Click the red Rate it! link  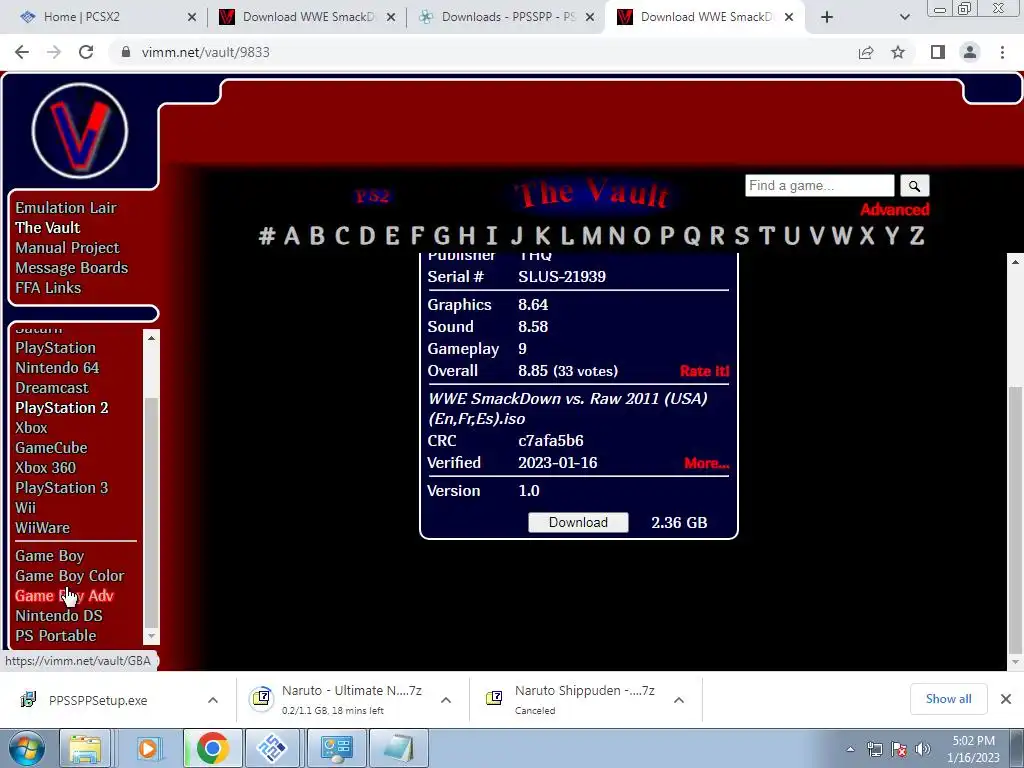point(705,371)
